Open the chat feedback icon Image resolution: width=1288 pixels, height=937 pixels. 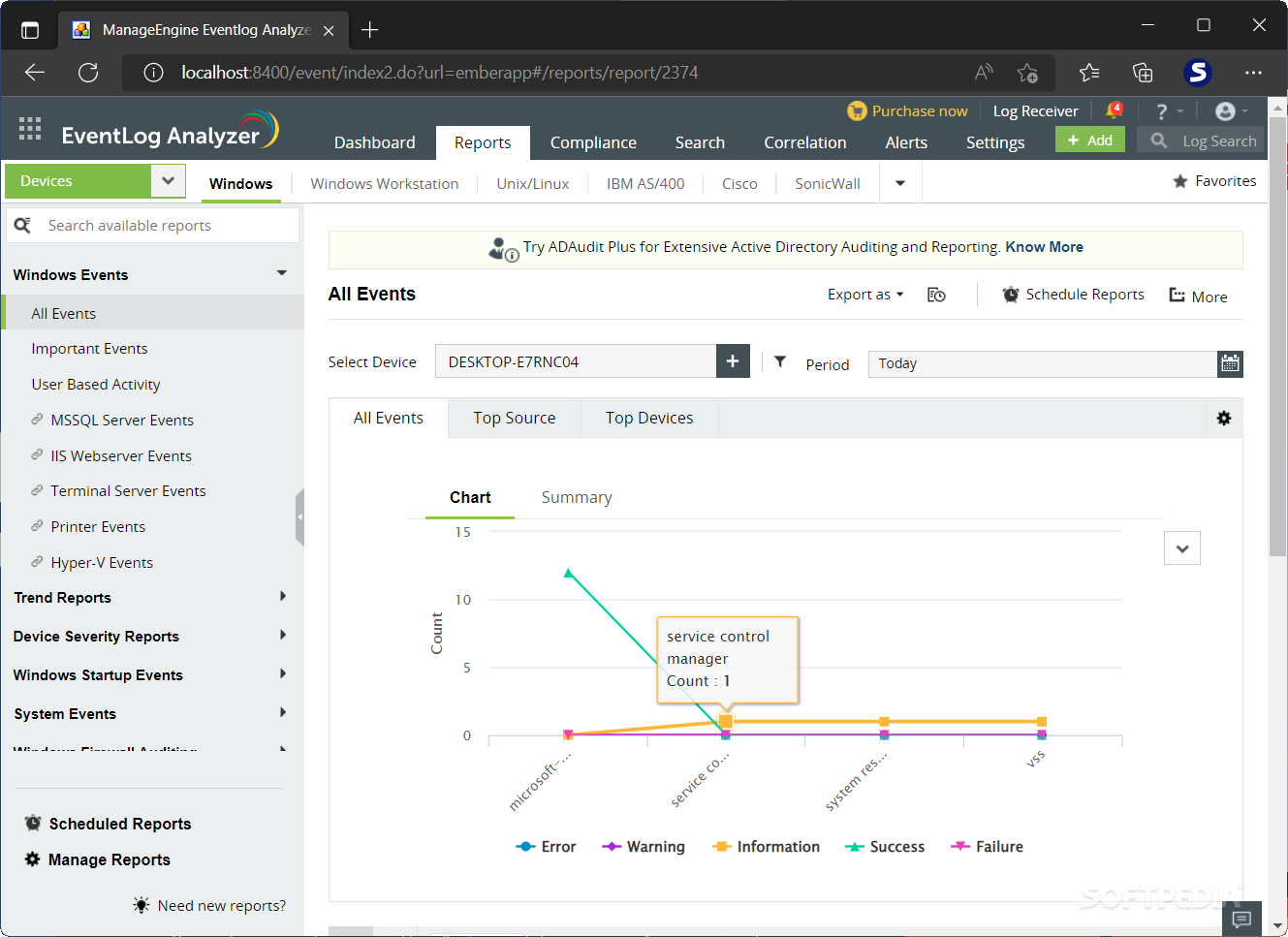(1241, 919)
